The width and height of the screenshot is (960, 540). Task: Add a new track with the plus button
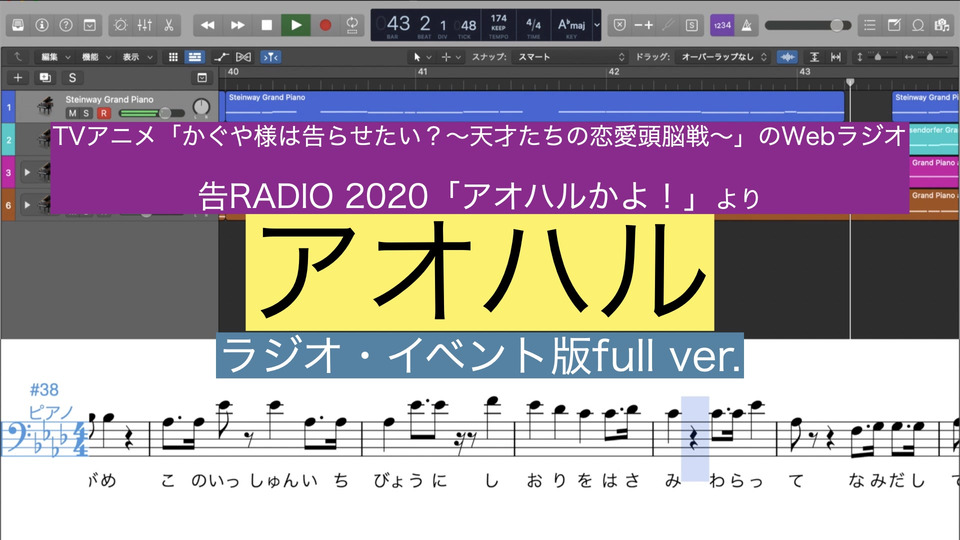coord(18,78)
